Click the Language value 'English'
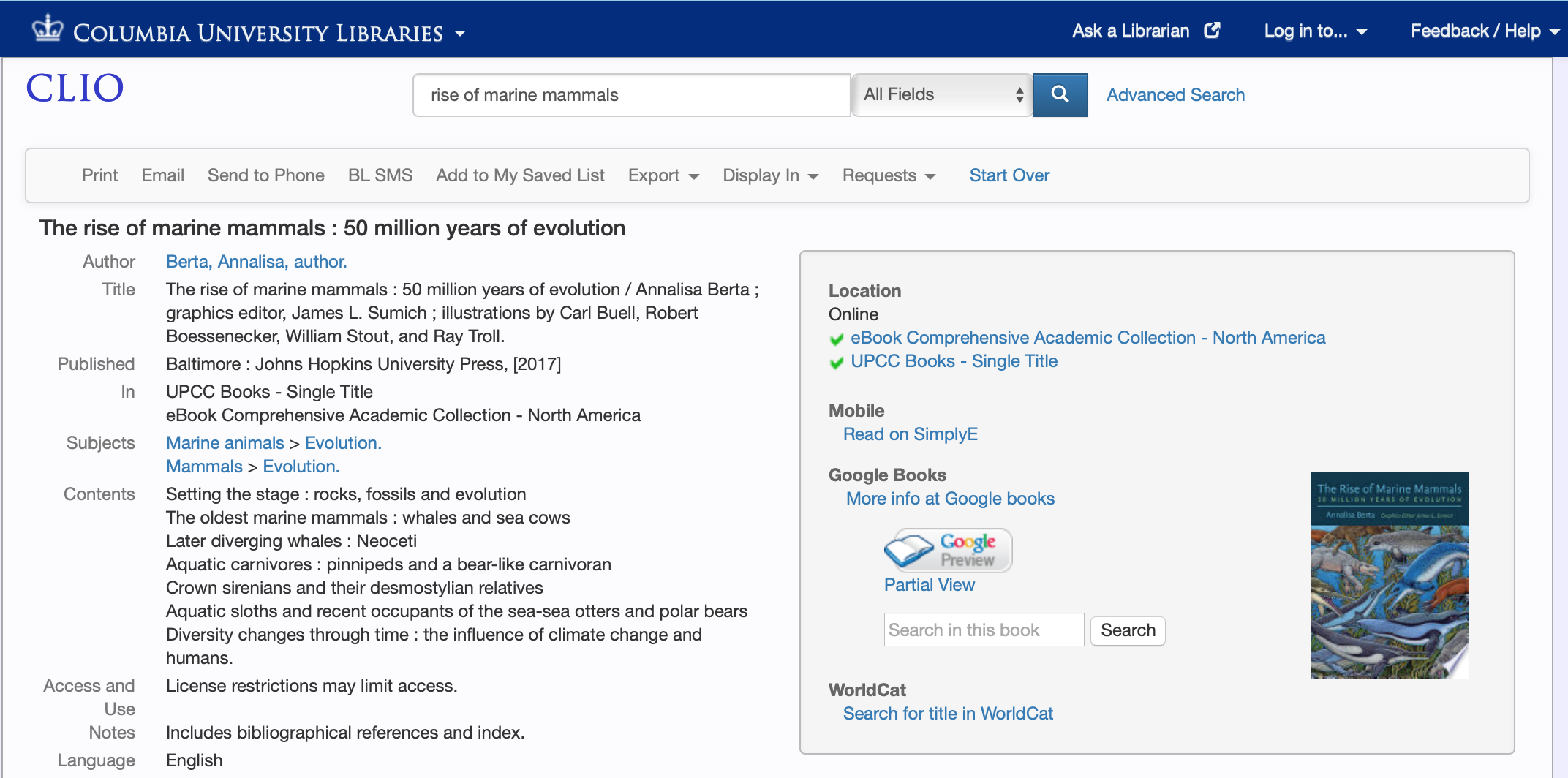 194,760
